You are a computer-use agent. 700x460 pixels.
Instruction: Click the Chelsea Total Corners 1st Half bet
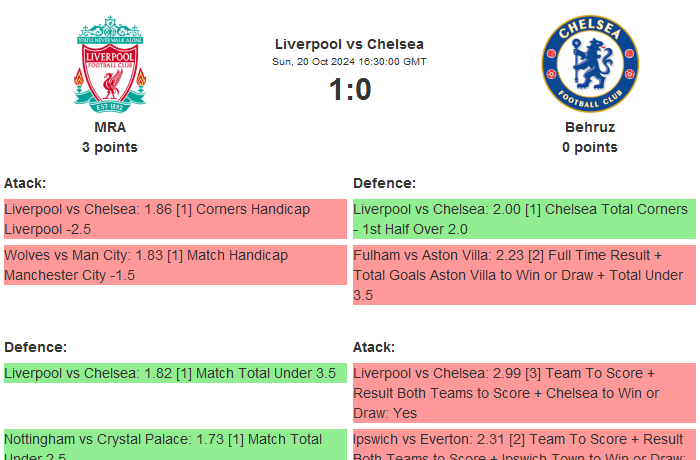click(524, 219)
